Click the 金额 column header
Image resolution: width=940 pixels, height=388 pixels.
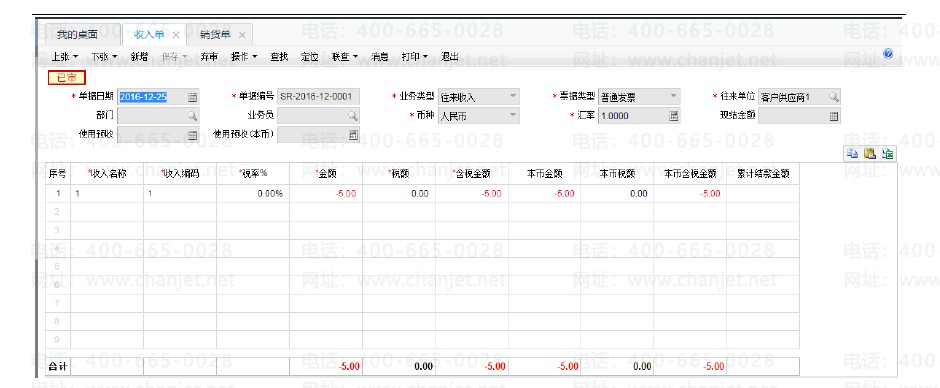click(326, 173)
